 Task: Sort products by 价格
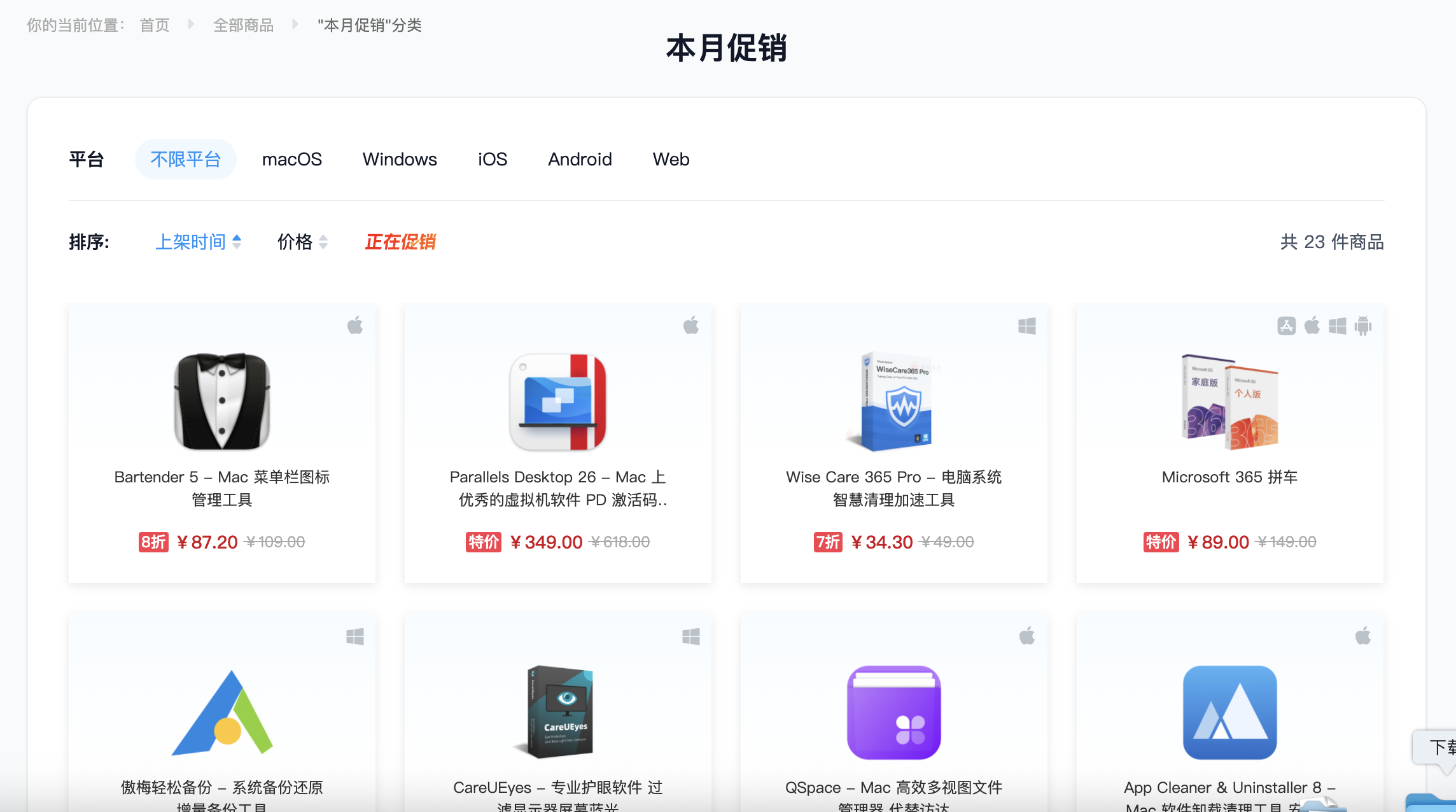point(302,242)
